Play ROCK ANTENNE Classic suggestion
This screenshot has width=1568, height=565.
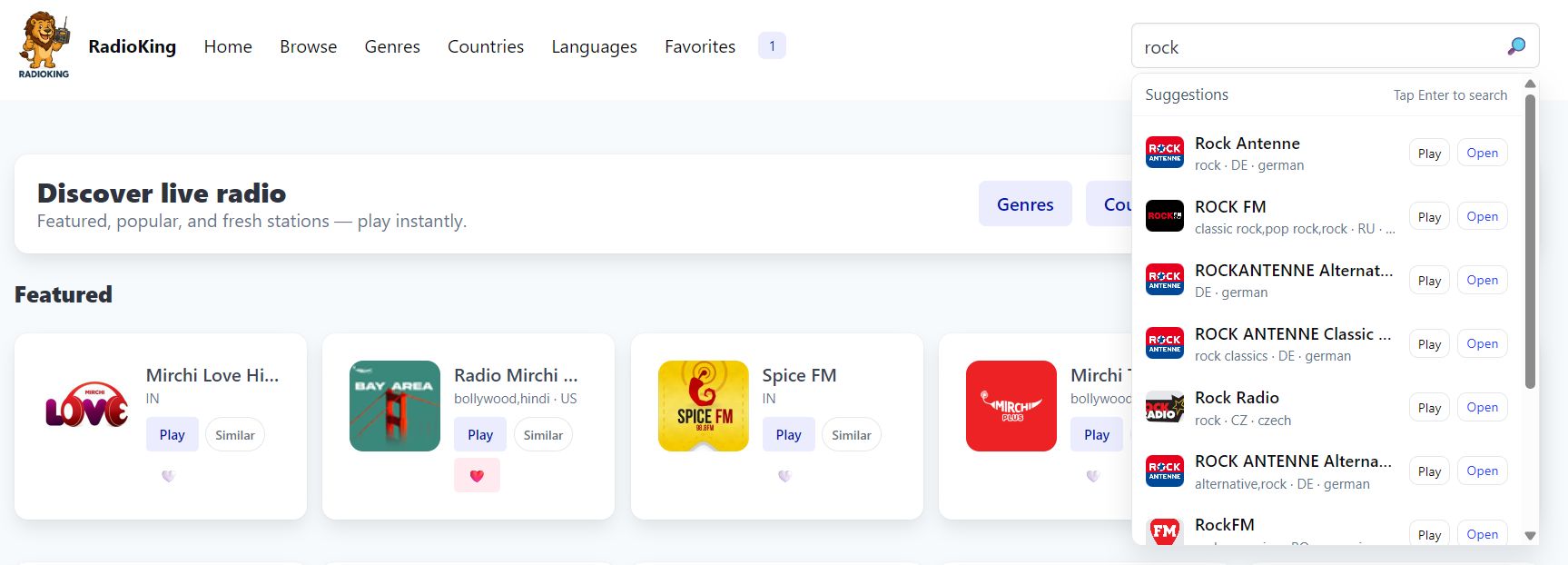(x=1429, y=344)
